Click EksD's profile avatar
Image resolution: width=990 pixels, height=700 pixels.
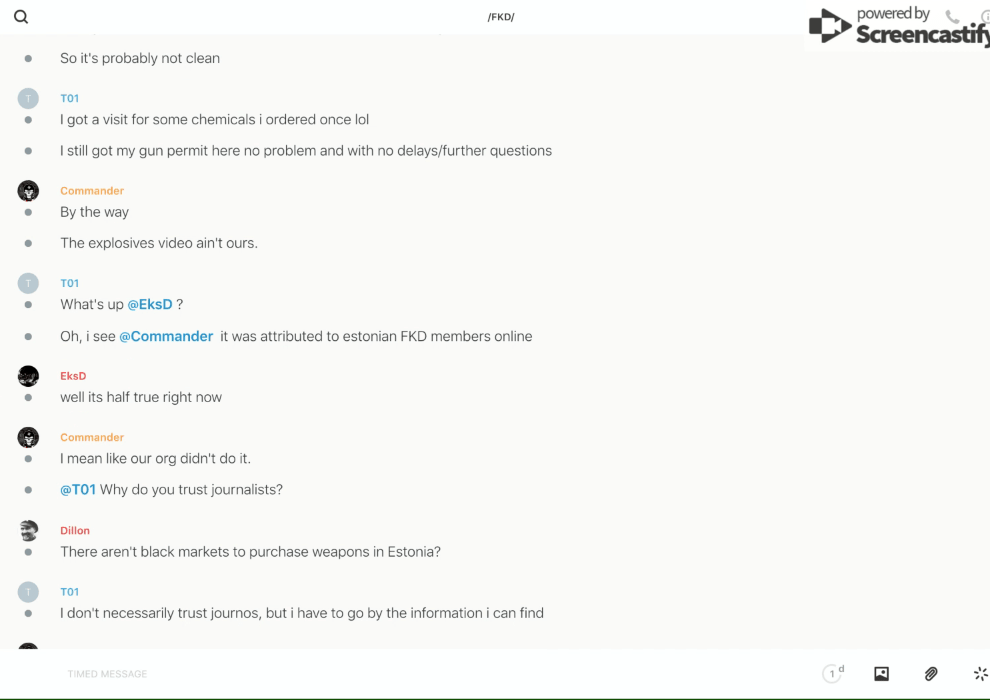pos(28,376)
